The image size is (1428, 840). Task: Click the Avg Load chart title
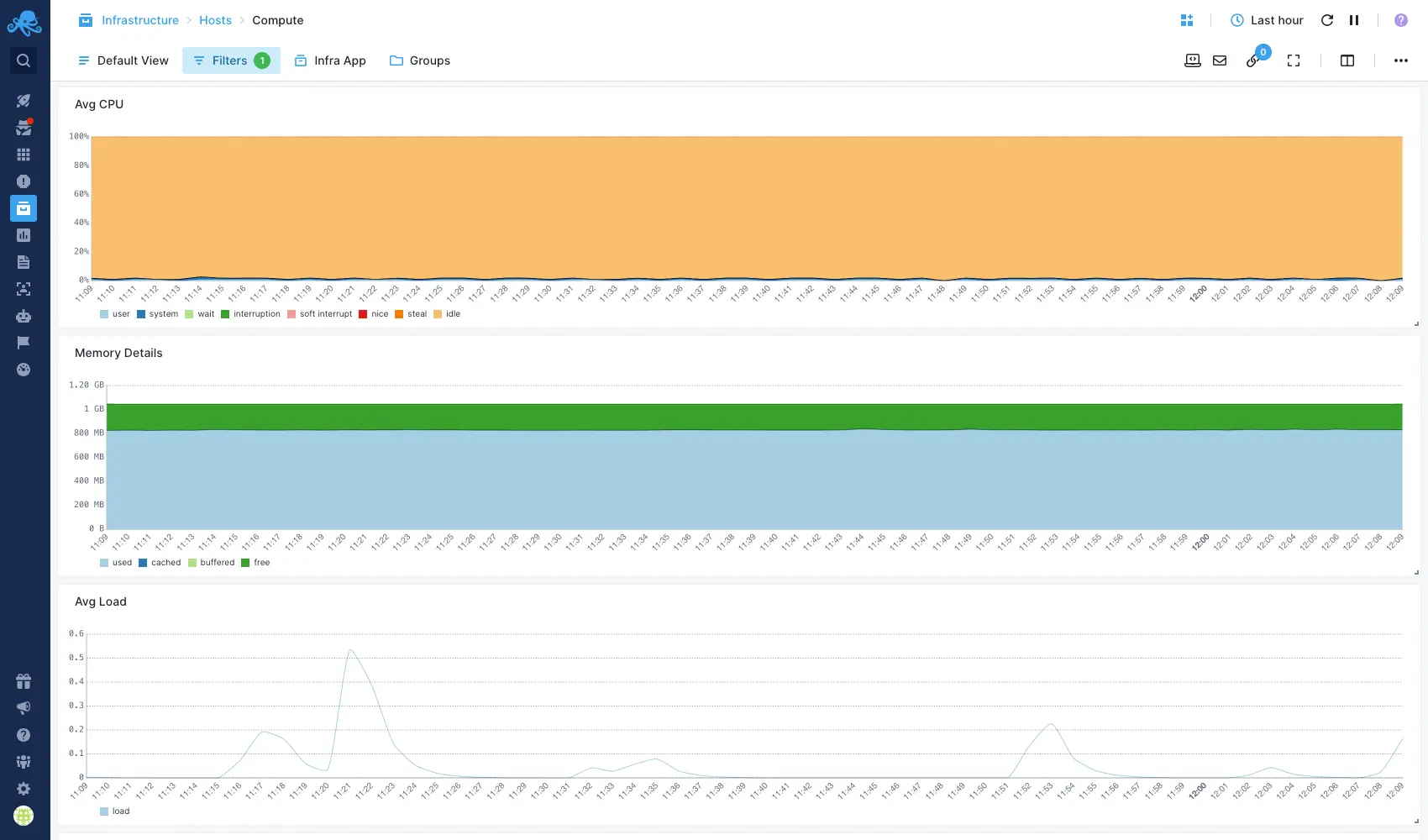(101, 601)
